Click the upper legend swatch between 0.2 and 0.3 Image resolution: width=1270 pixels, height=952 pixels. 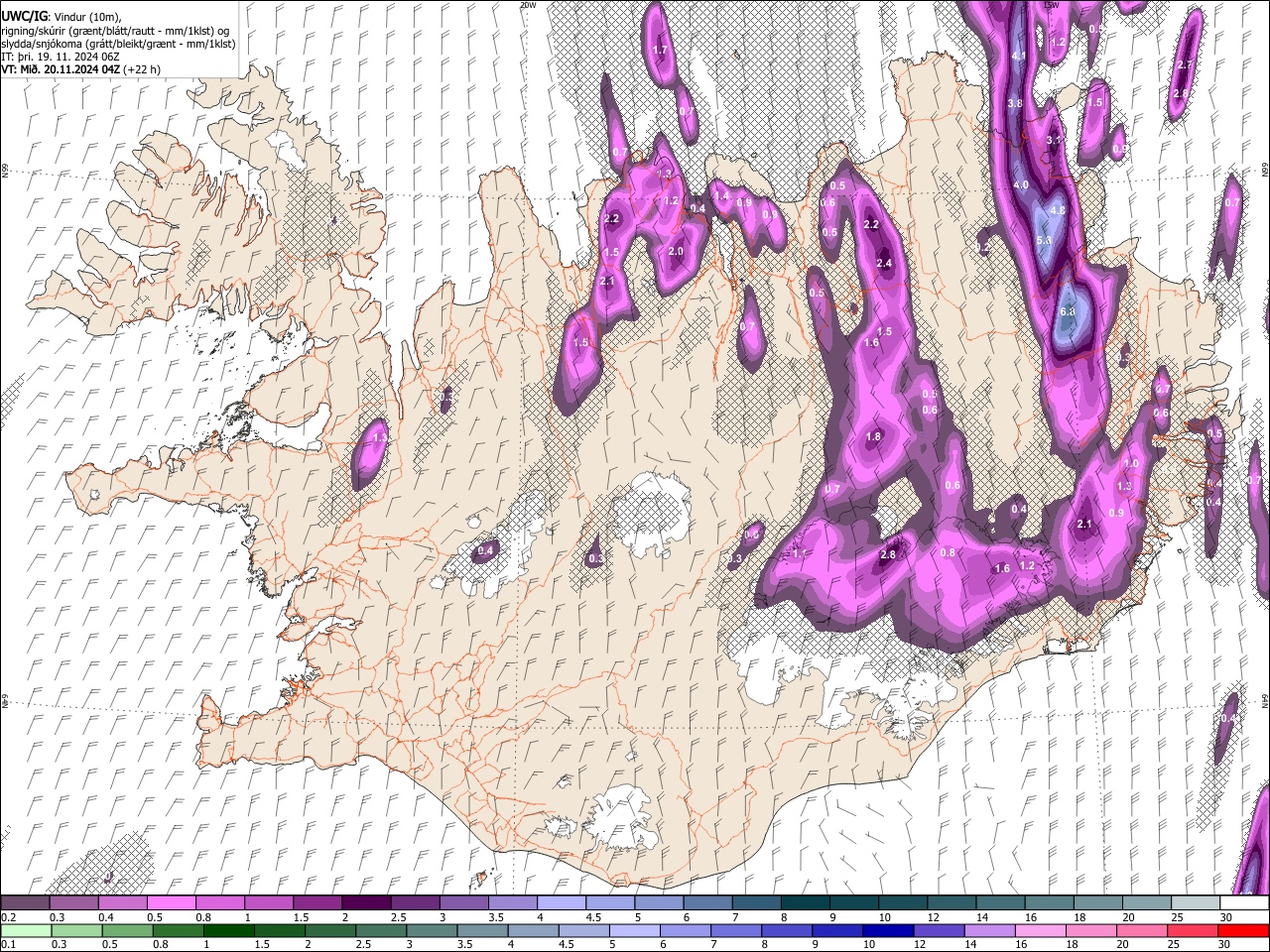[25, 903]
